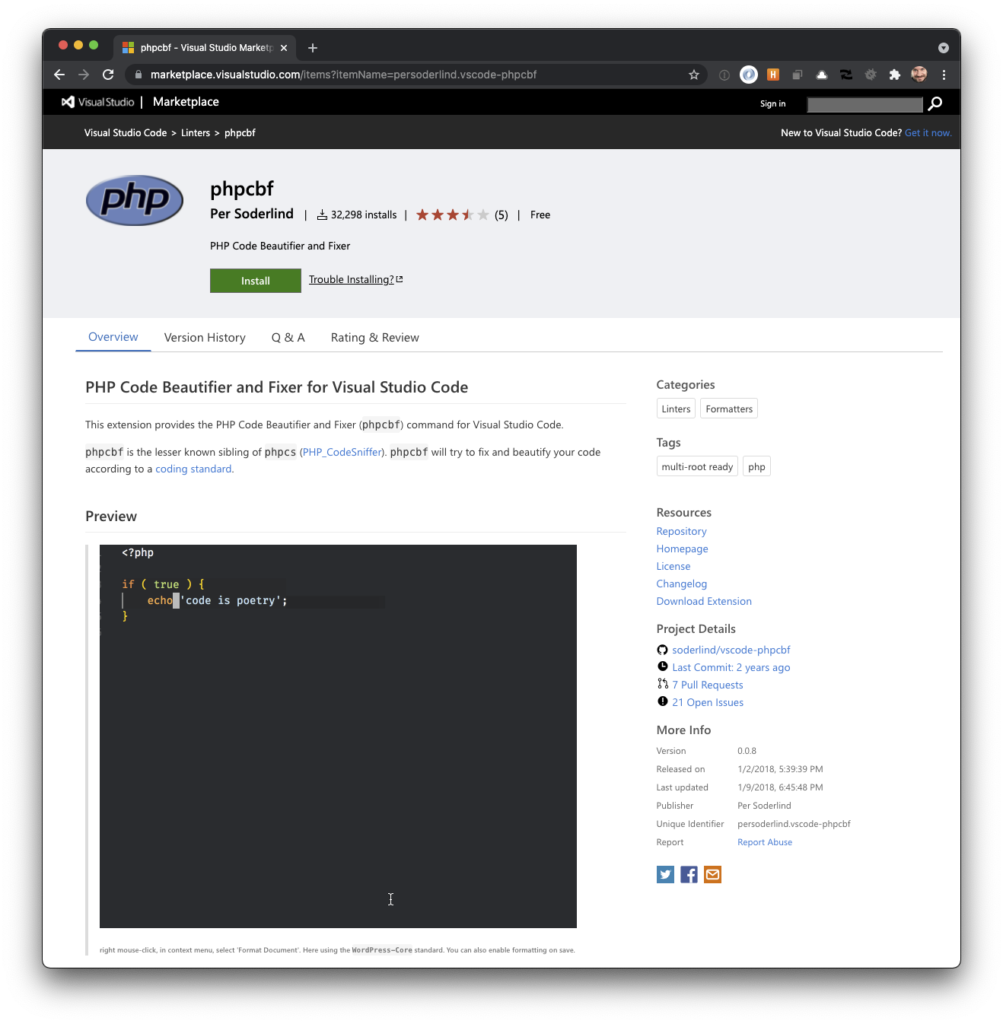The image size is (1003, 1024).
Task: Switch to the Rating & Review tab
Action: click(x=375, y=338)
